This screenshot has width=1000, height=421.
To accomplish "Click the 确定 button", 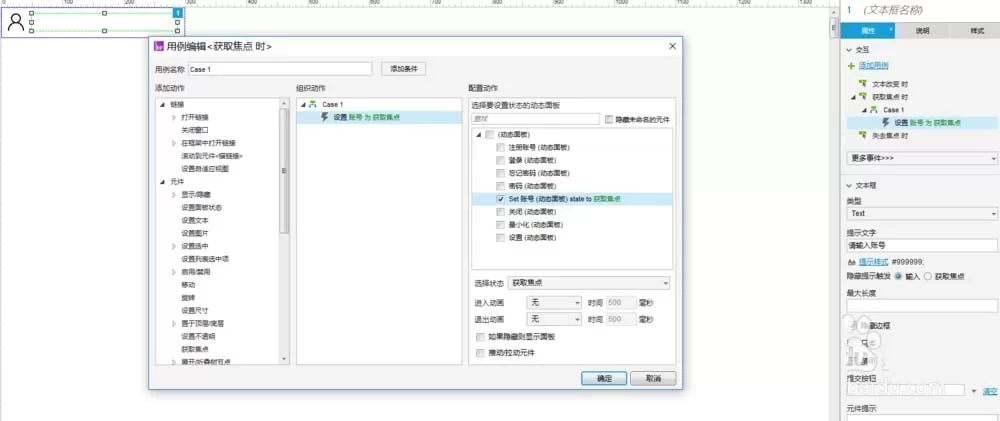I will 604,378.
